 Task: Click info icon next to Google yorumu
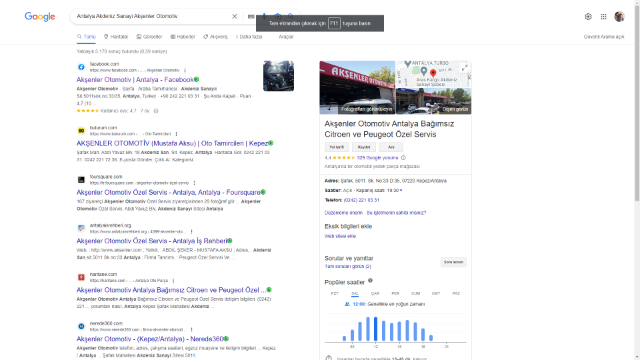click(403, 158)
